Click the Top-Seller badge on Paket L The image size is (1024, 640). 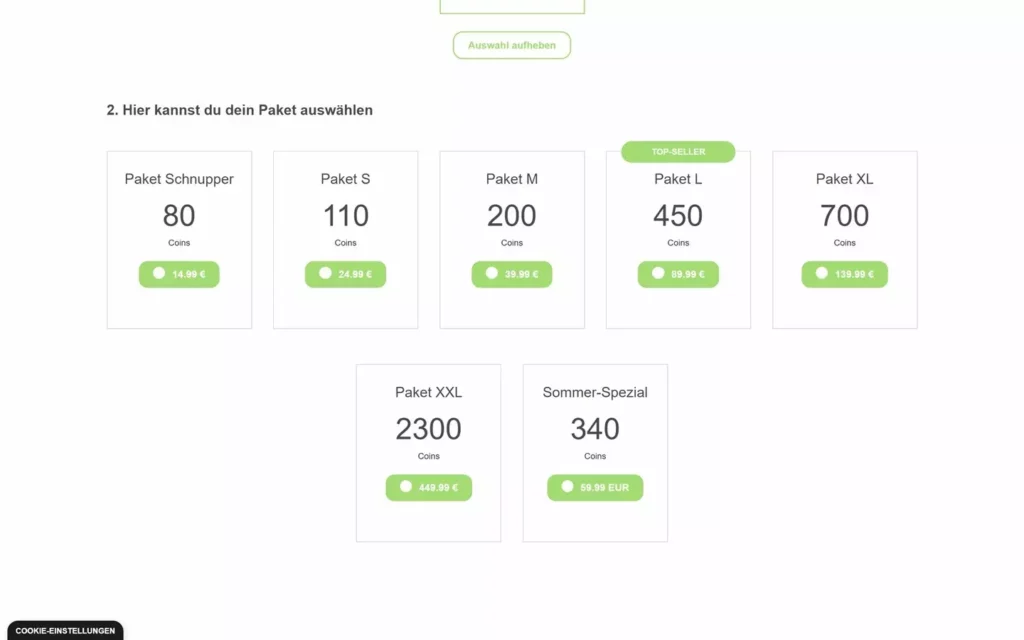point(678,152)
